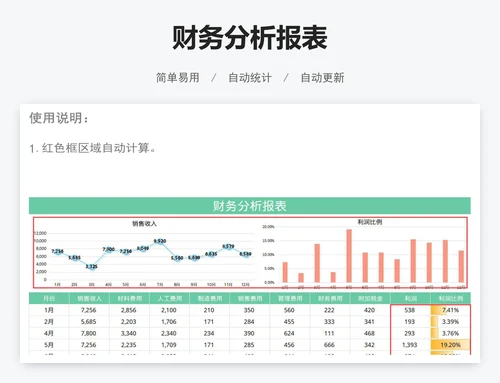500x383 pixels.
Task: Select the 390 sales expense cell
Action: click(x=249, y=333)
